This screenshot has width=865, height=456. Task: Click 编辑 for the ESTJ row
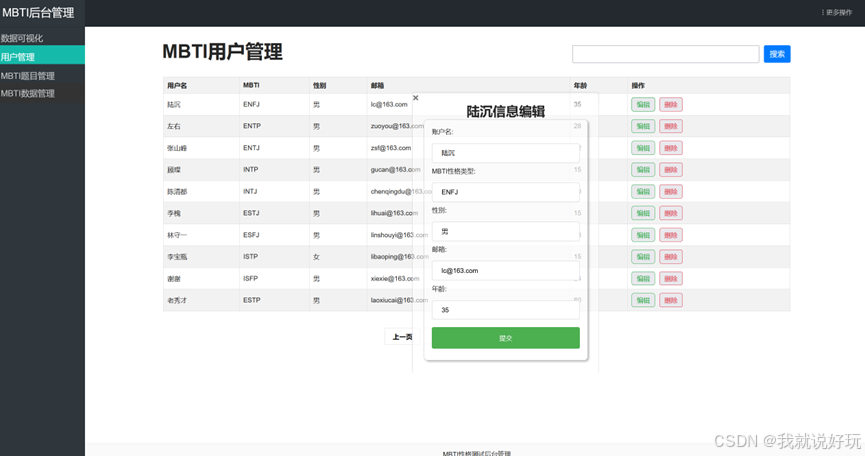pyautogui.click(x=643, y=213)
